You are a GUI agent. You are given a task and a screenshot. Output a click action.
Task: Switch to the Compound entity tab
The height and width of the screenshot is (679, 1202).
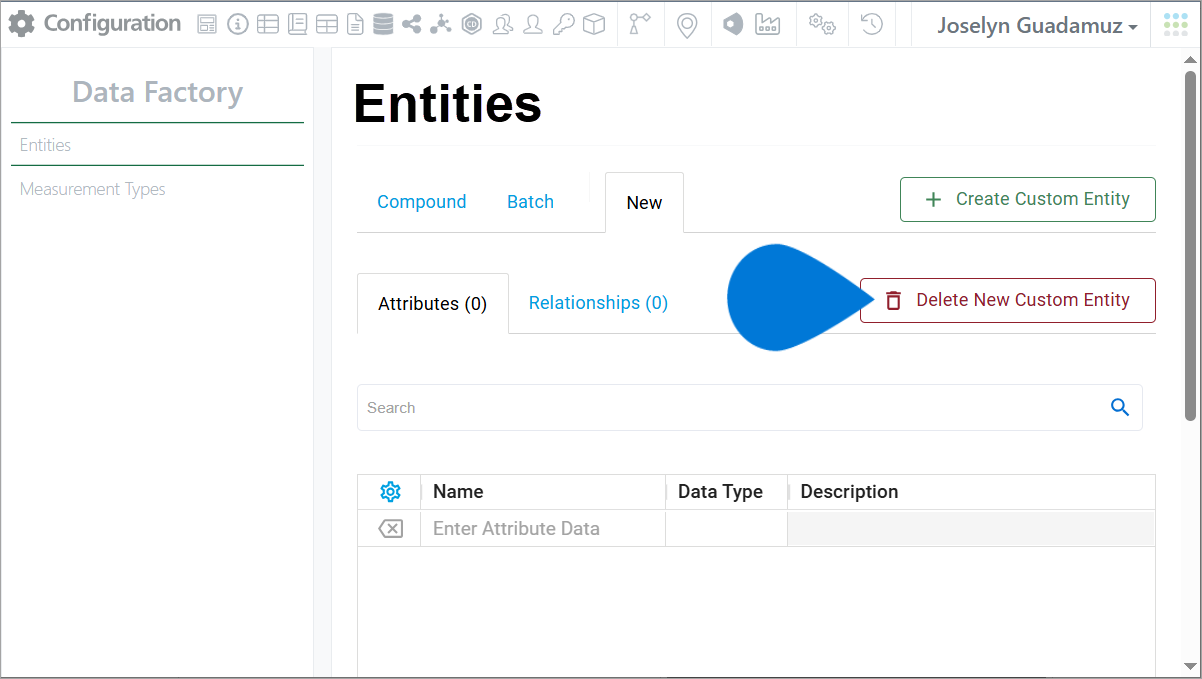coord(422,202)
